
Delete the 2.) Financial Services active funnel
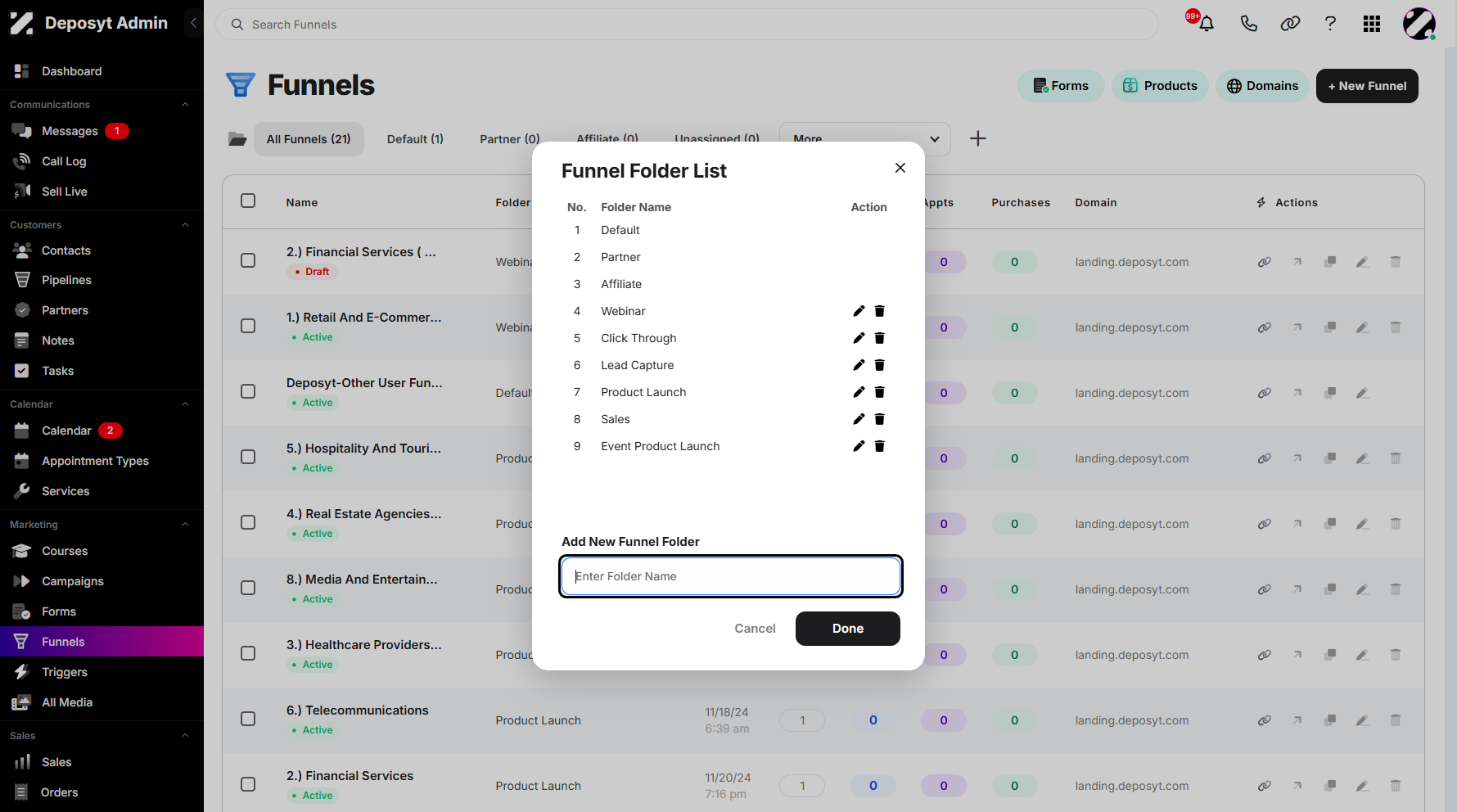pos(1396,786)
